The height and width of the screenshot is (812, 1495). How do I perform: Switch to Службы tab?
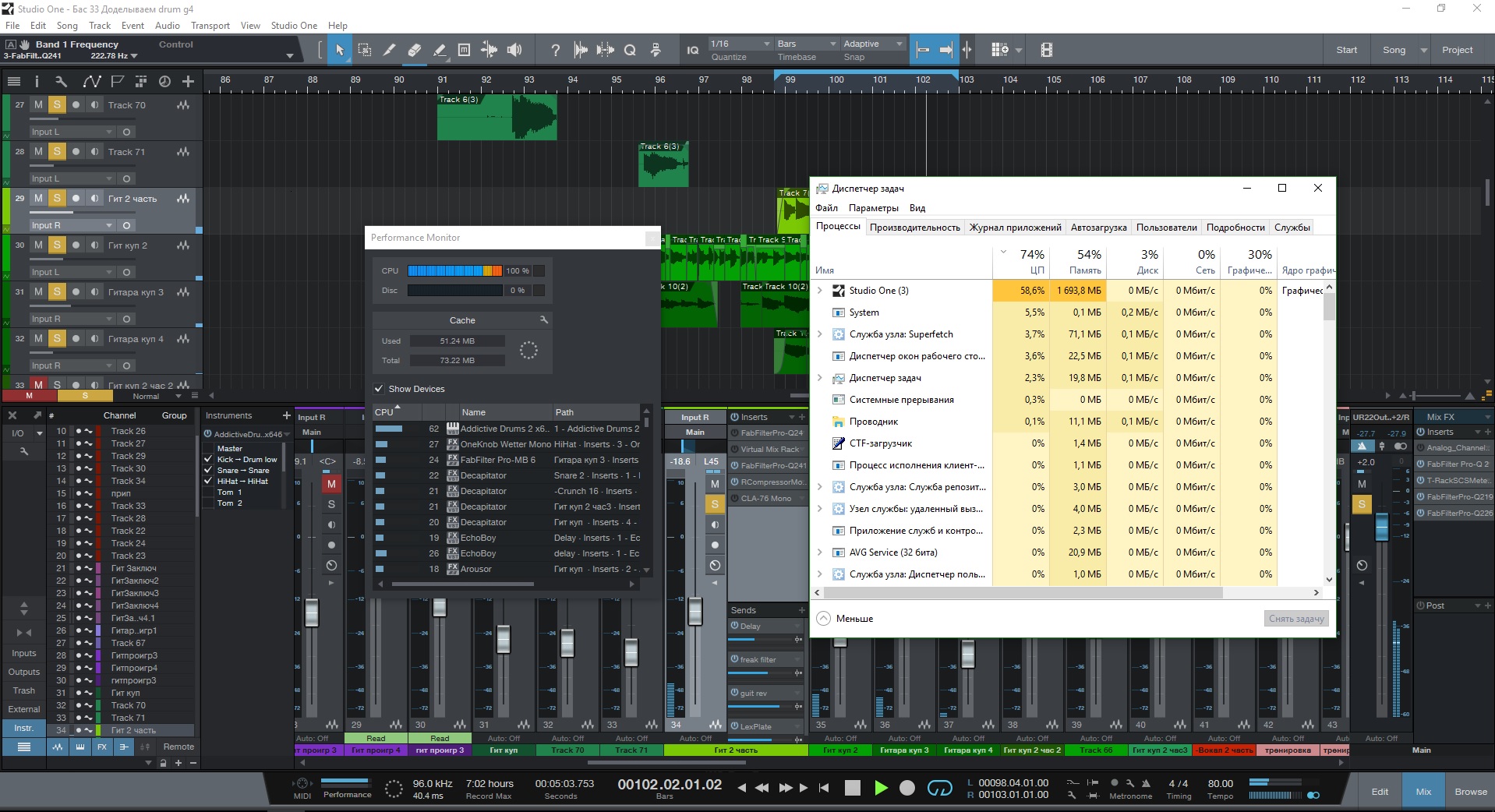[x=1292, y=228]
